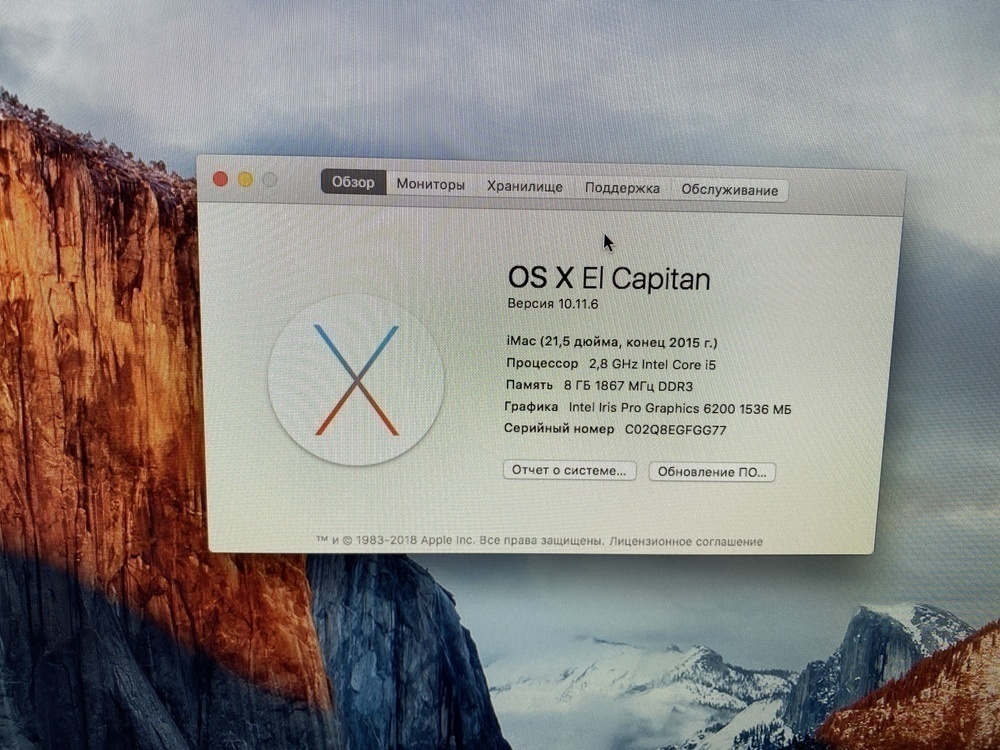The height and width of the screenshot is (750, 1000).
Task: Close the window with the red button
Action: [x=221, y=179]
